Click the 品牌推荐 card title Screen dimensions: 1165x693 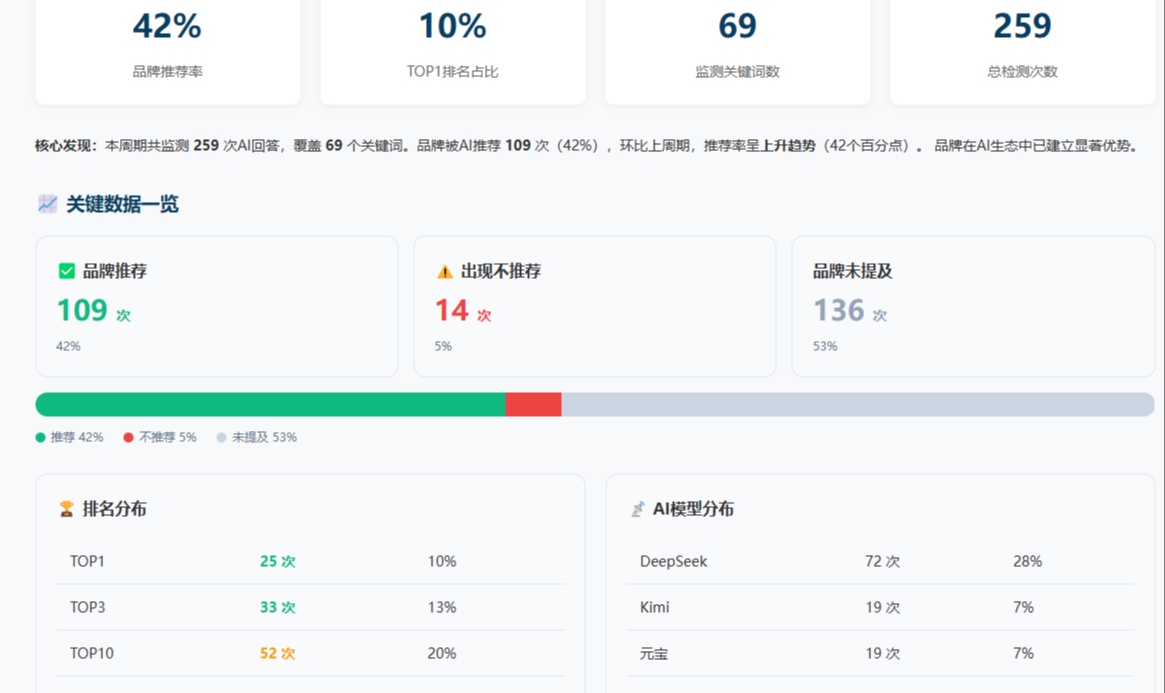(x=114, y=271)
